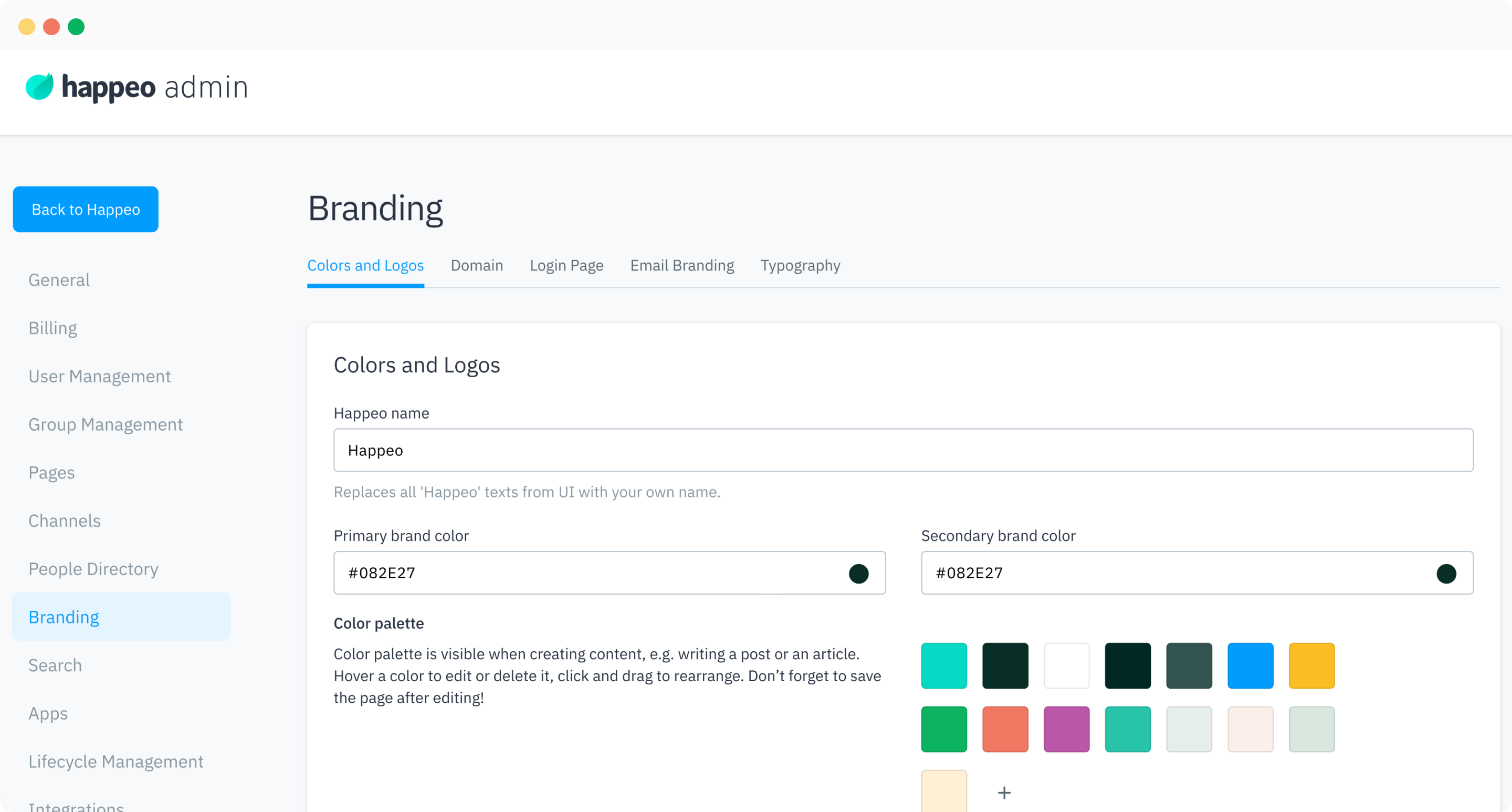Open Search settings in the sidebar

pyautogui.click(x=55, y=665)
